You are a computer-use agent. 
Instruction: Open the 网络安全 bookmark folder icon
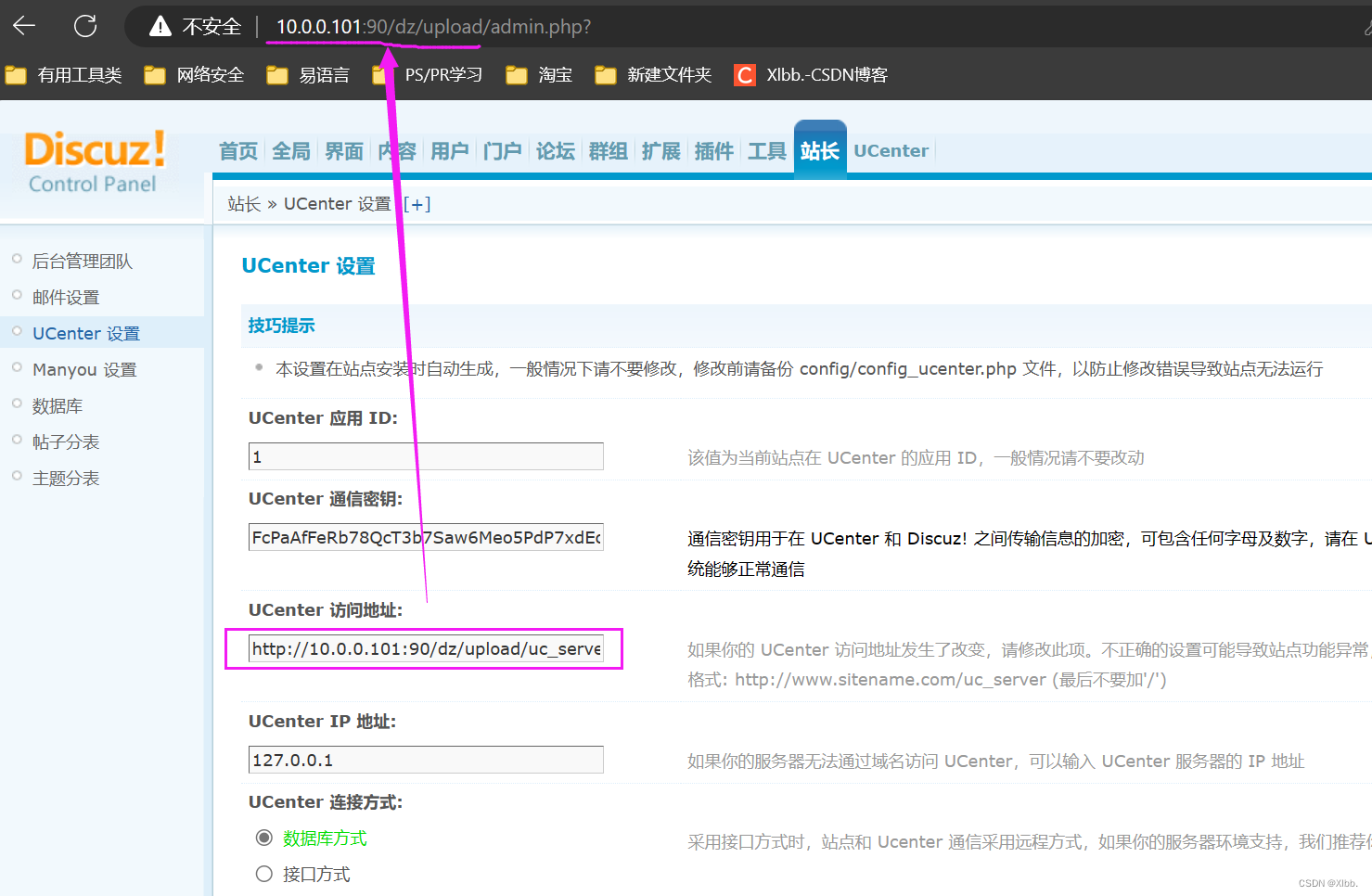154,74
